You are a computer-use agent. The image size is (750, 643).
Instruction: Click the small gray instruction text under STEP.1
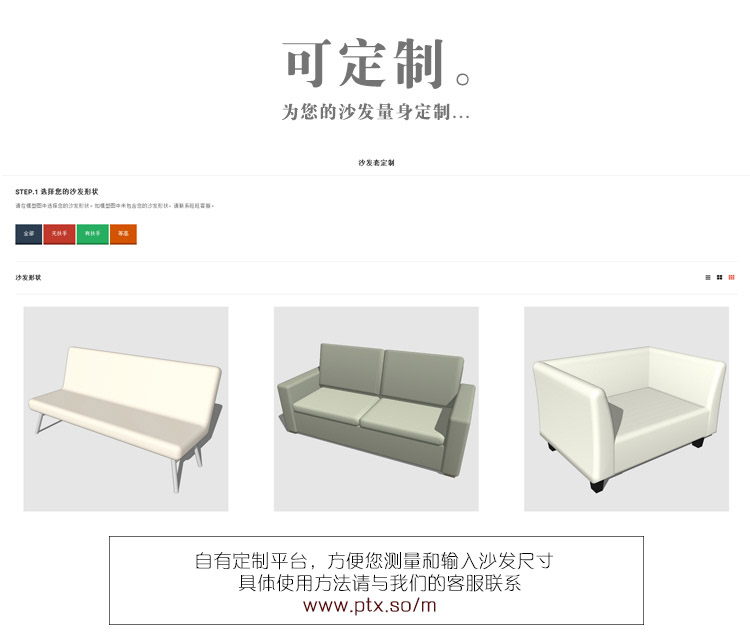pyautogui.click(x=114, y=206)
